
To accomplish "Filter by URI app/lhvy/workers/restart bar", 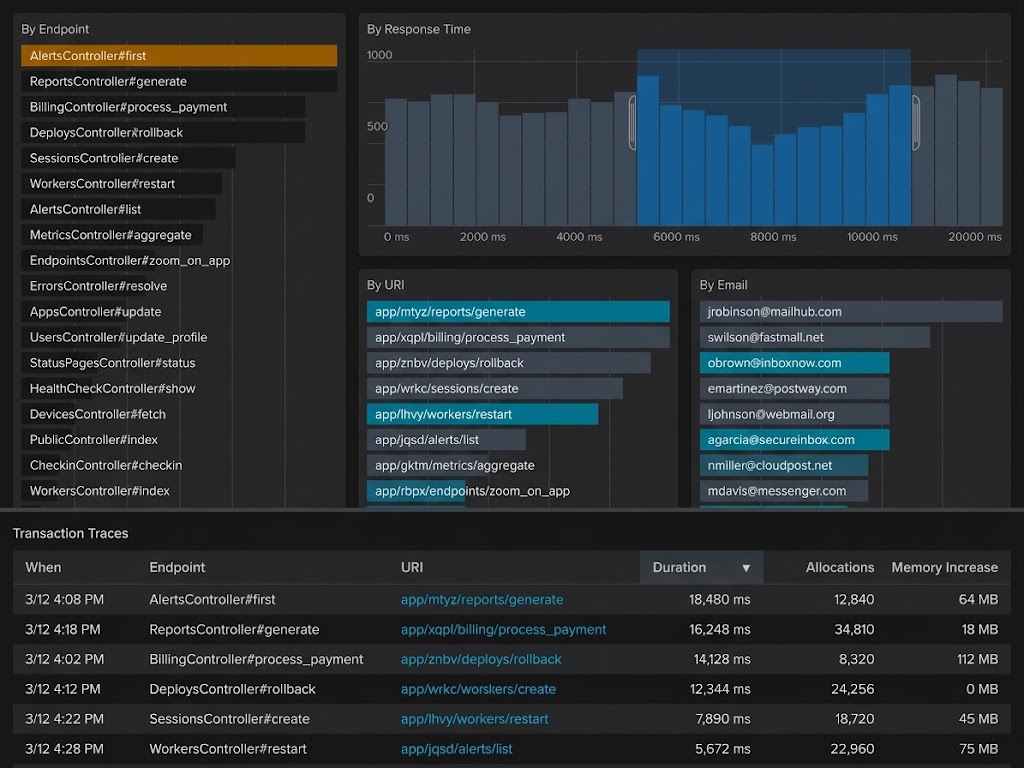I will pos(482,413).
